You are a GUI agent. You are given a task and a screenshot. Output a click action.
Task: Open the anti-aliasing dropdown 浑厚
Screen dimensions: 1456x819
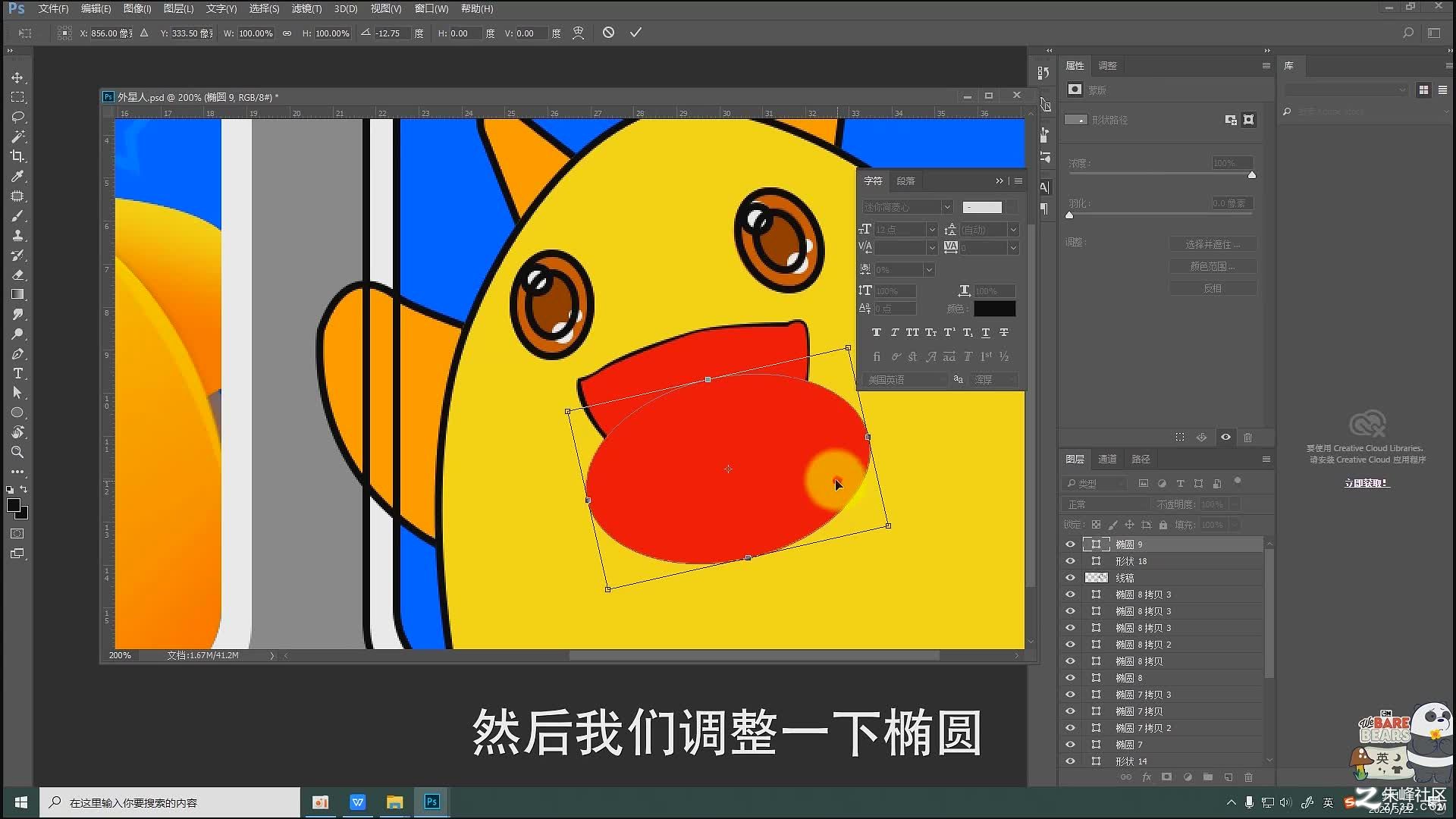995,379
